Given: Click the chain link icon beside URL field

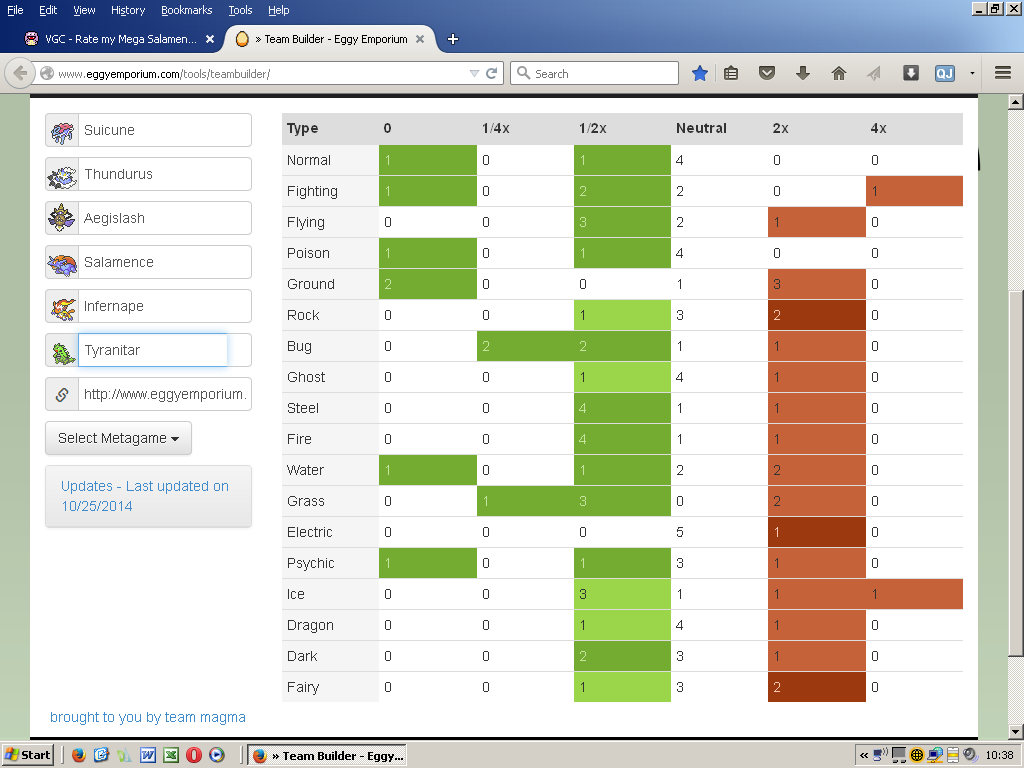Looking at the screenshot, I should coord(62,394).
